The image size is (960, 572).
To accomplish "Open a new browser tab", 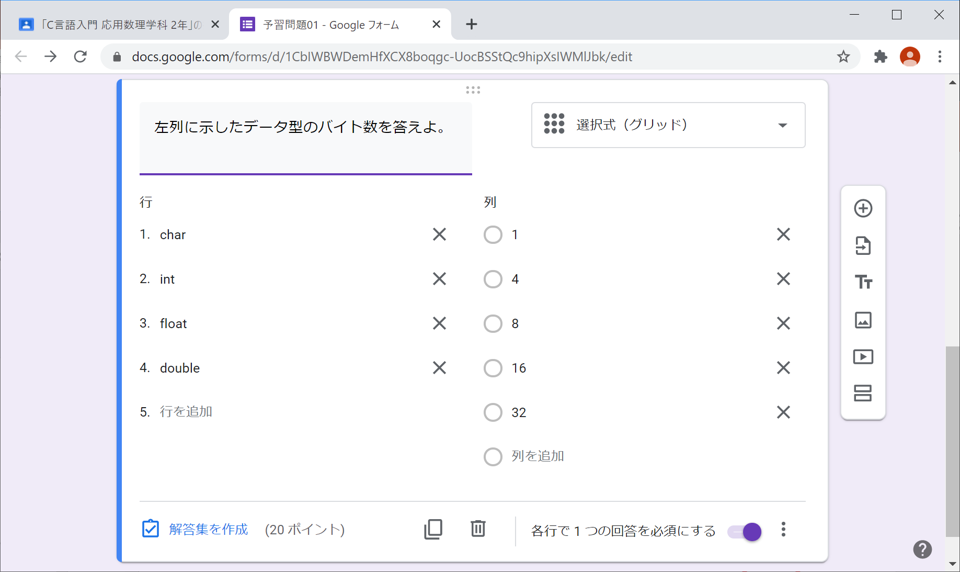I will point(471,24).
